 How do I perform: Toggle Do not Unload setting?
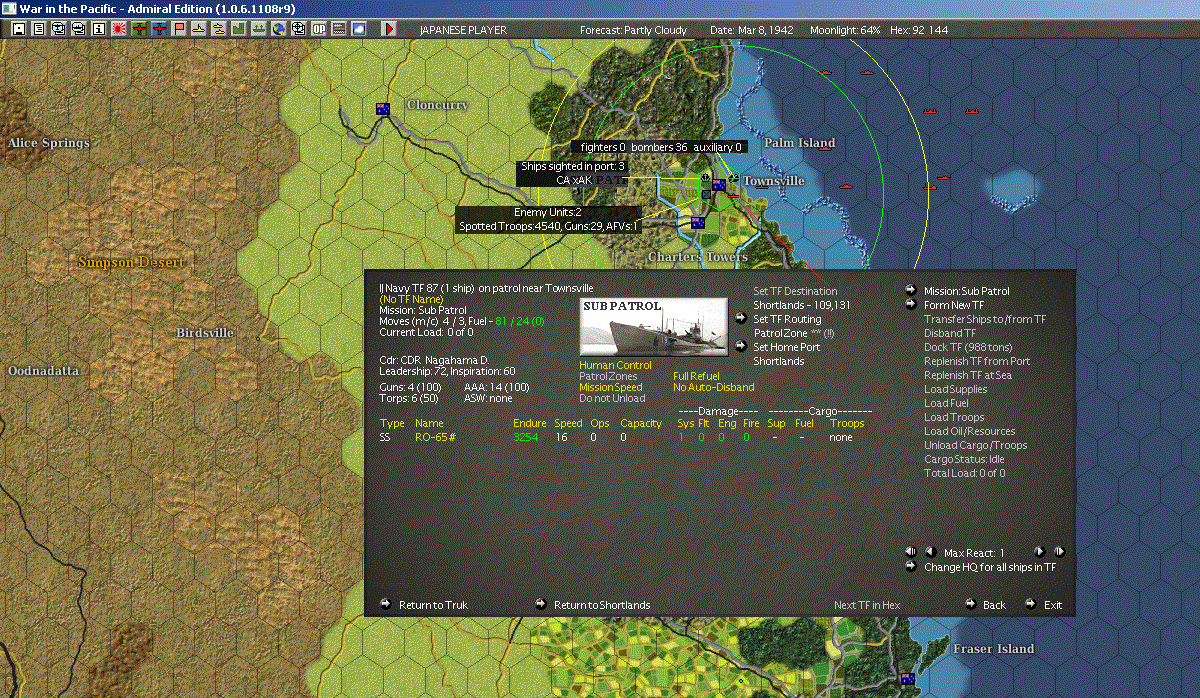(x=612, y=398)
